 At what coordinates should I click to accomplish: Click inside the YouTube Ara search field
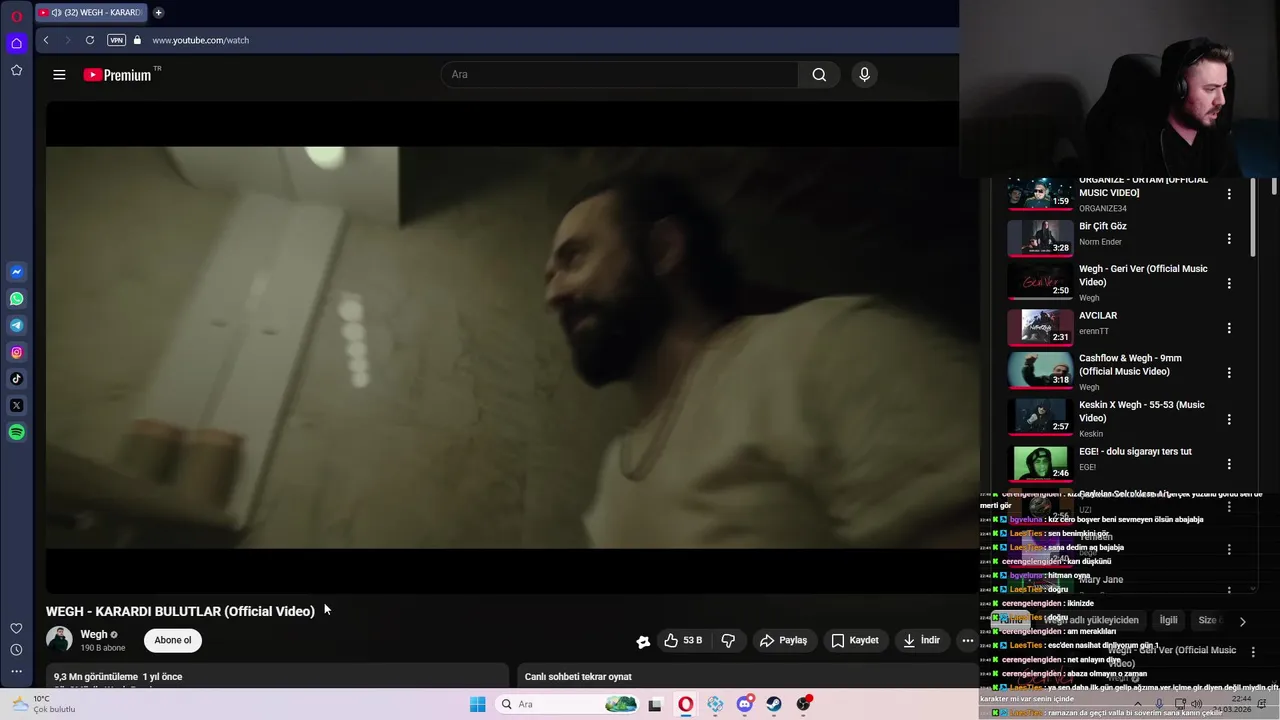click(x=619, y=75)
